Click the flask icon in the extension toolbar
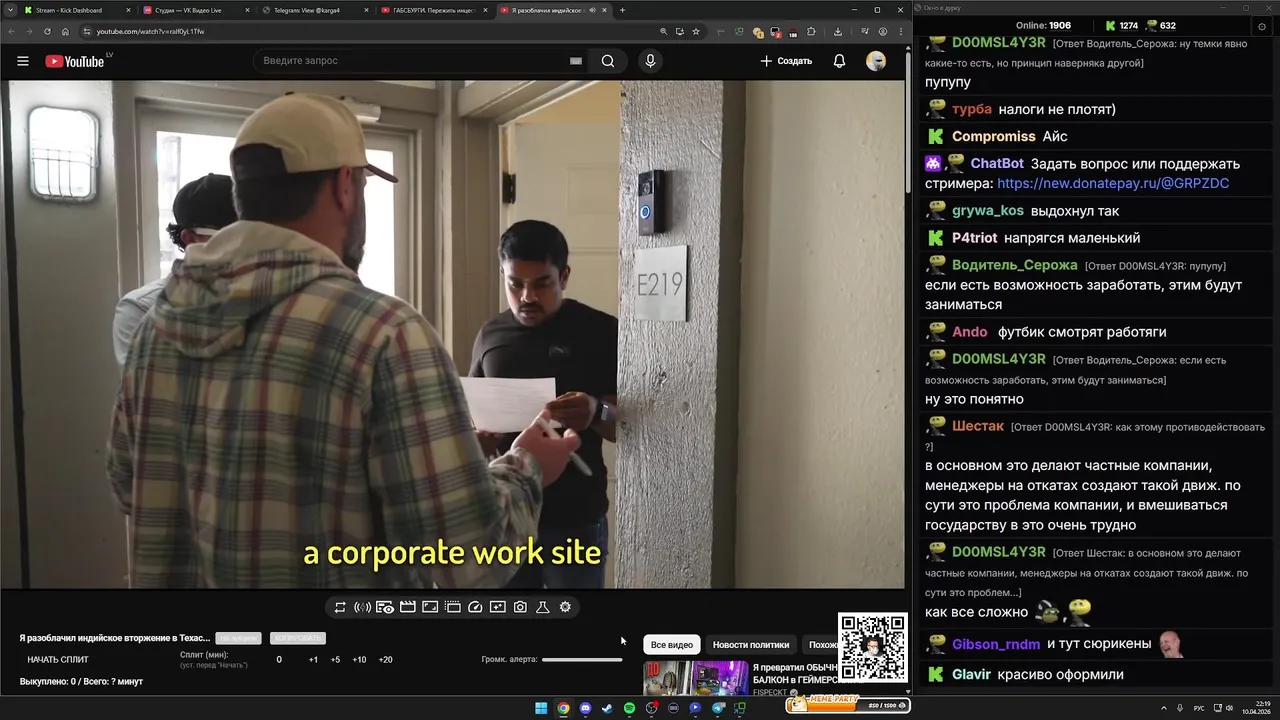Screen dimensions: 1280x720 [x=543, y=607]
